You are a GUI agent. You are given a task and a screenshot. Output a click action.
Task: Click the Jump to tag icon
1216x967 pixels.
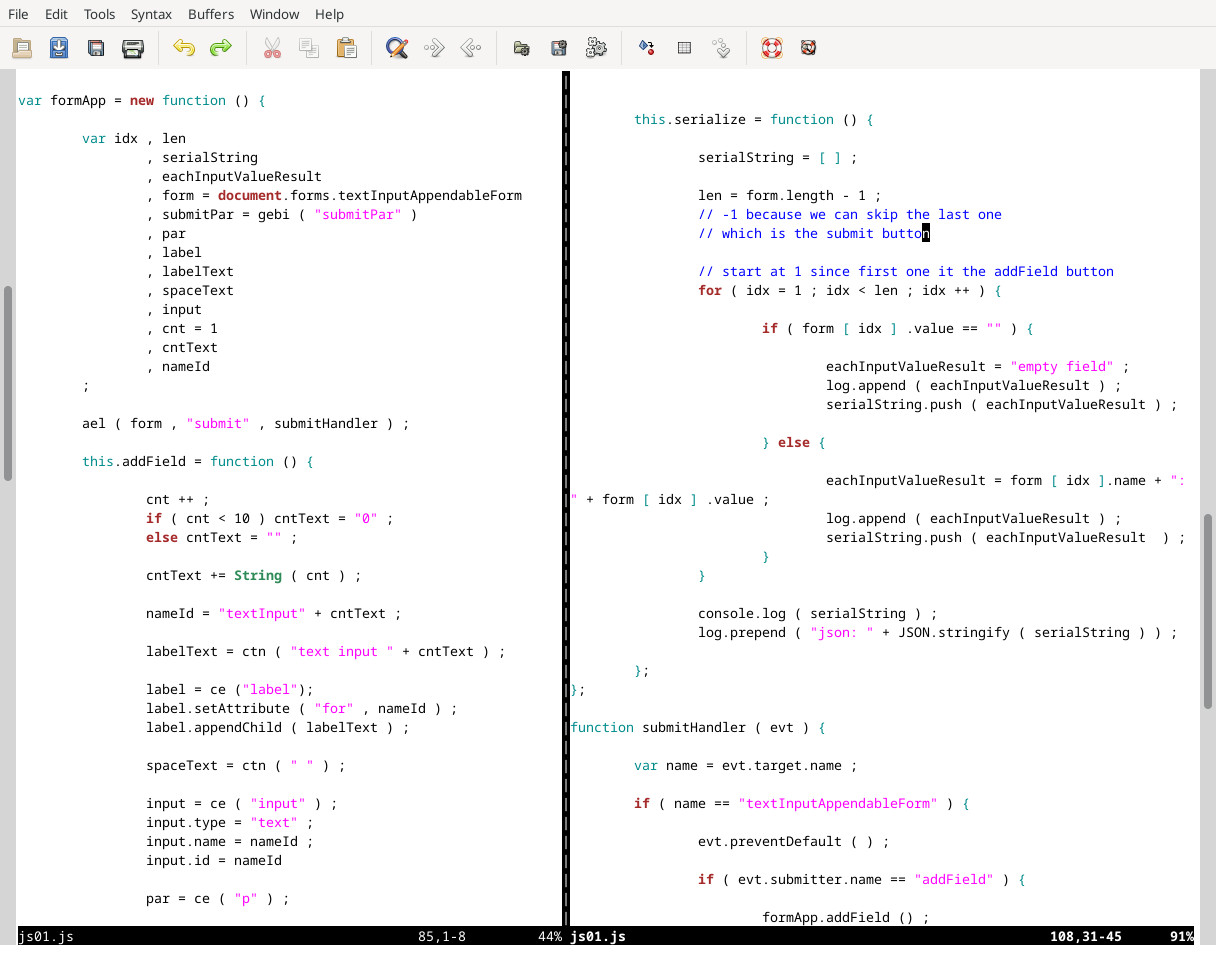721,48
